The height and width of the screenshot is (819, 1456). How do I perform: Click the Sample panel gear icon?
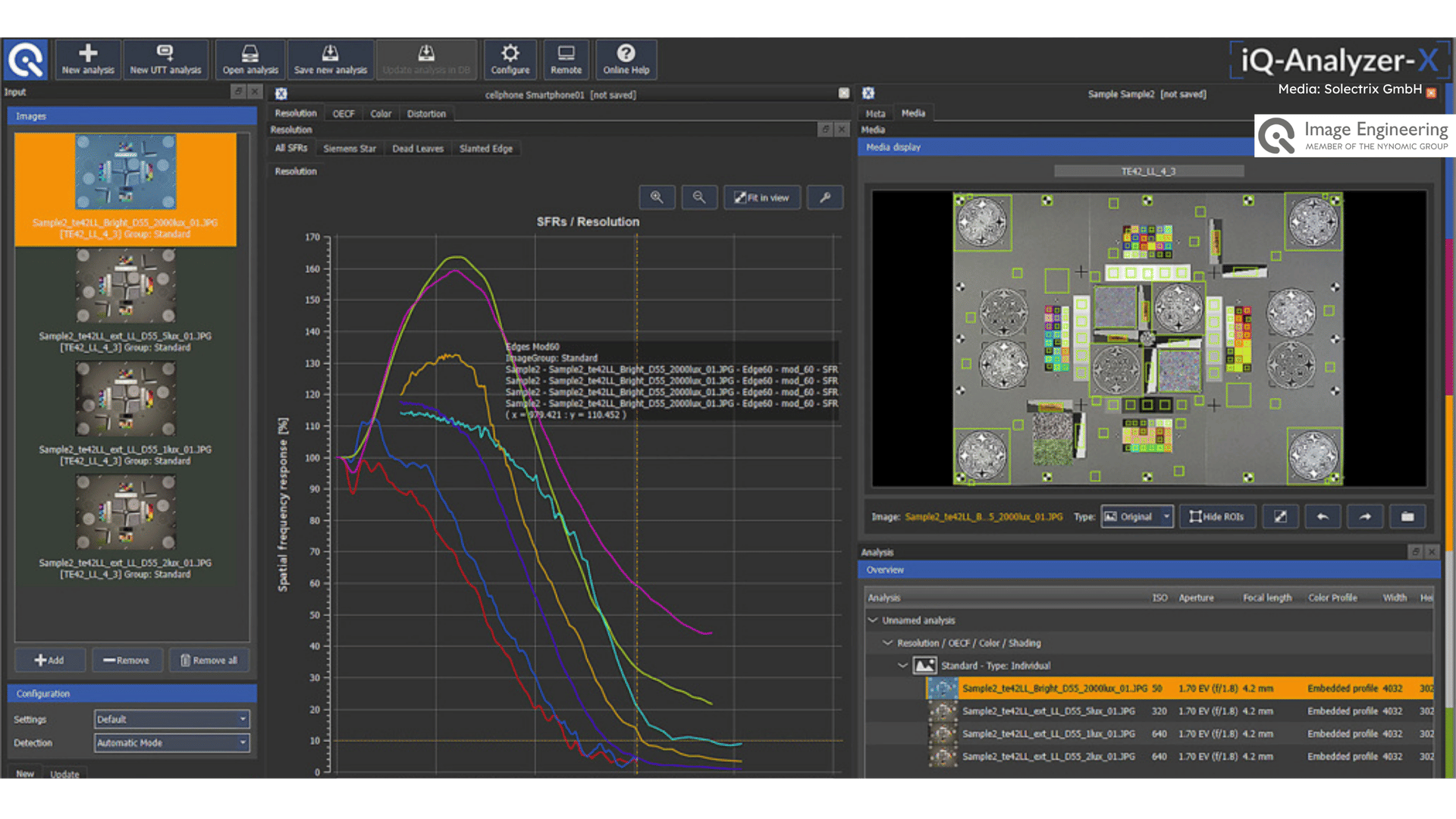point(868,93)
